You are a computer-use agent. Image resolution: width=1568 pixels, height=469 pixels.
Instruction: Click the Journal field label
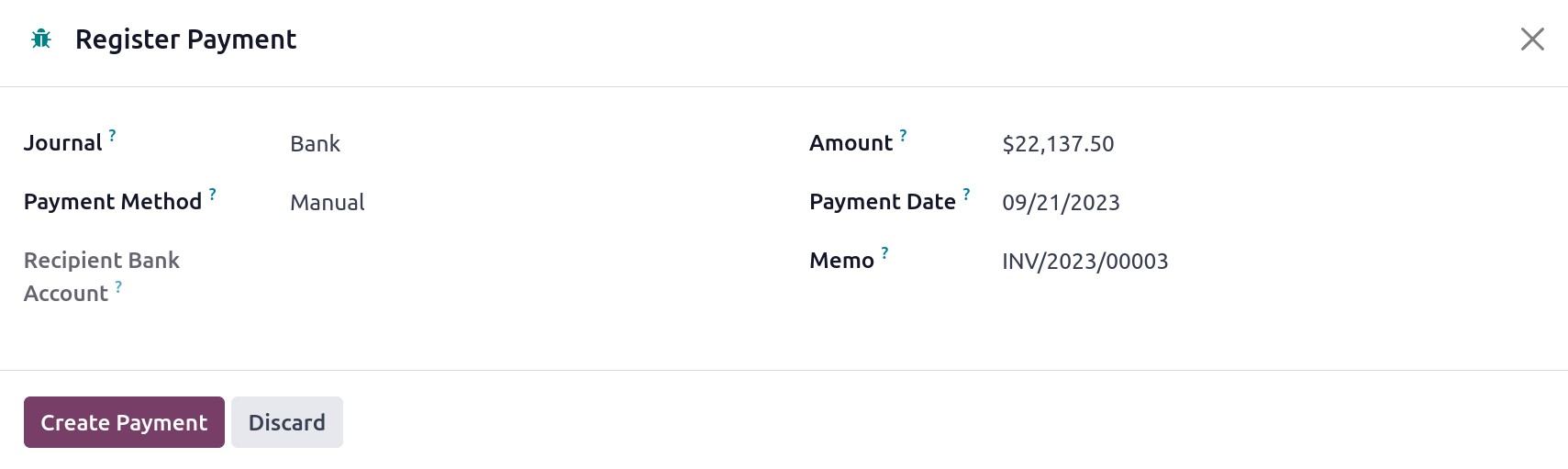coord(62,143)
